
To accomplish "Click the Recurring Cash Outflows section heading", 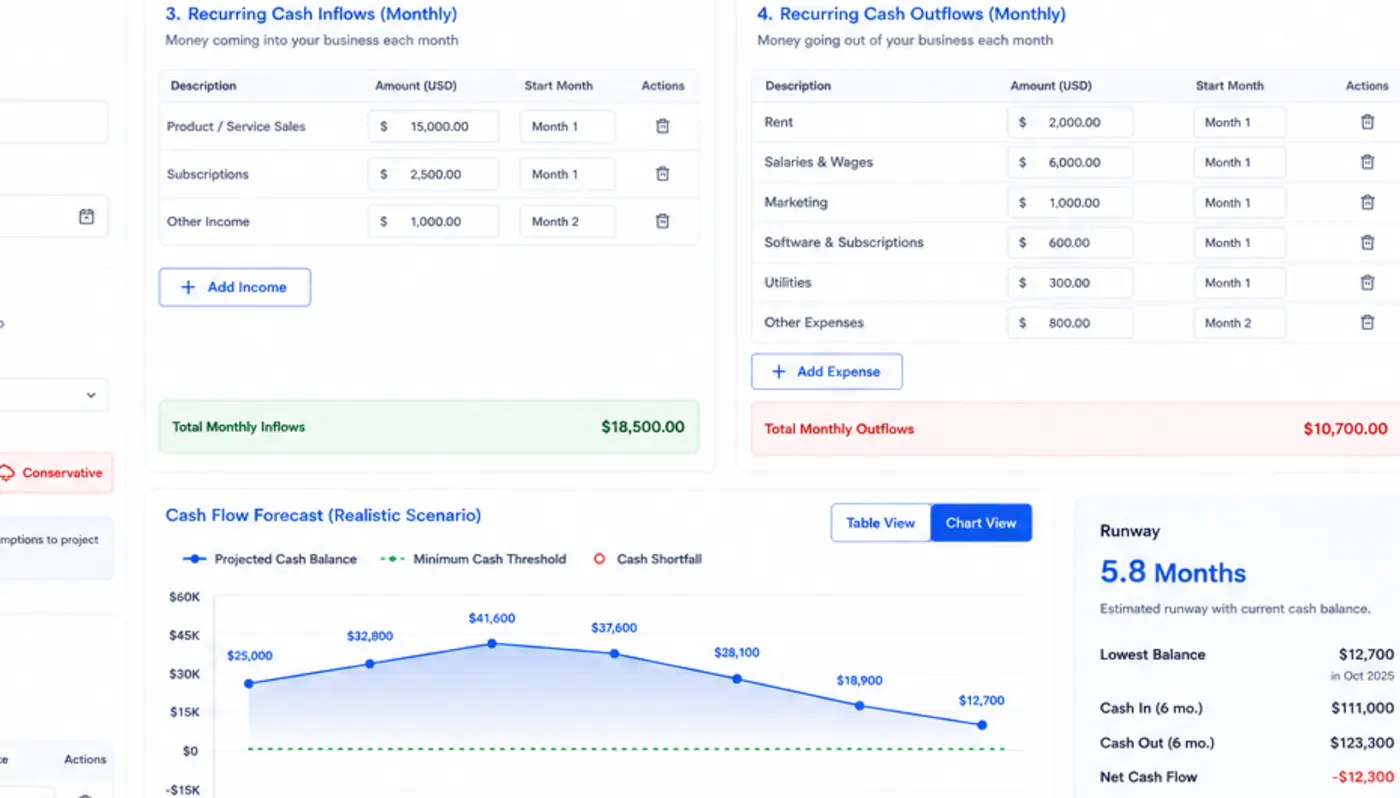I will (911, 14).
